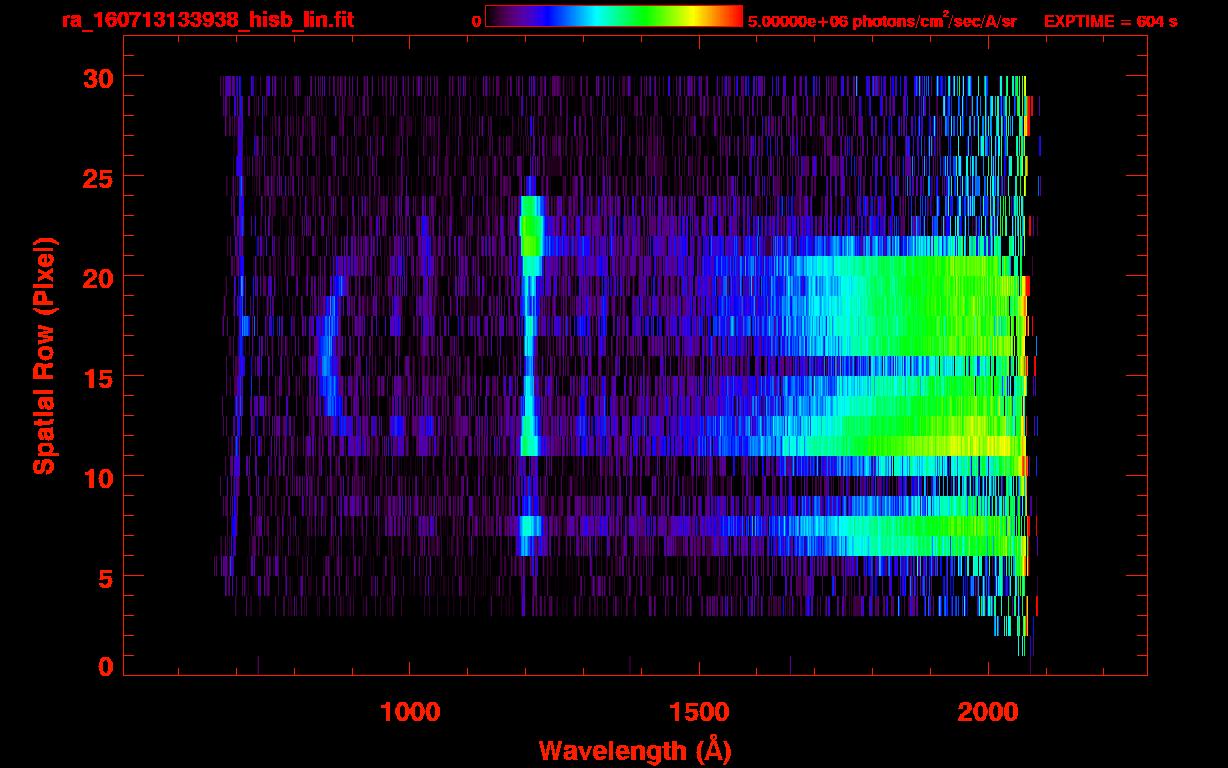Viewport: 1228px width, 768px height.
Task: Click the Spatial Row (Pixel) axis label
Action: tap(44, 355)
